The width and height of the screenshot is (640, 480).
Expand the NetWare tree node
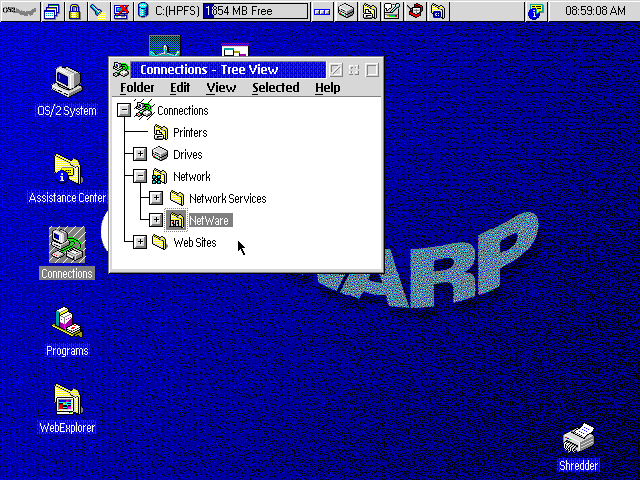[x=156, y=220]
